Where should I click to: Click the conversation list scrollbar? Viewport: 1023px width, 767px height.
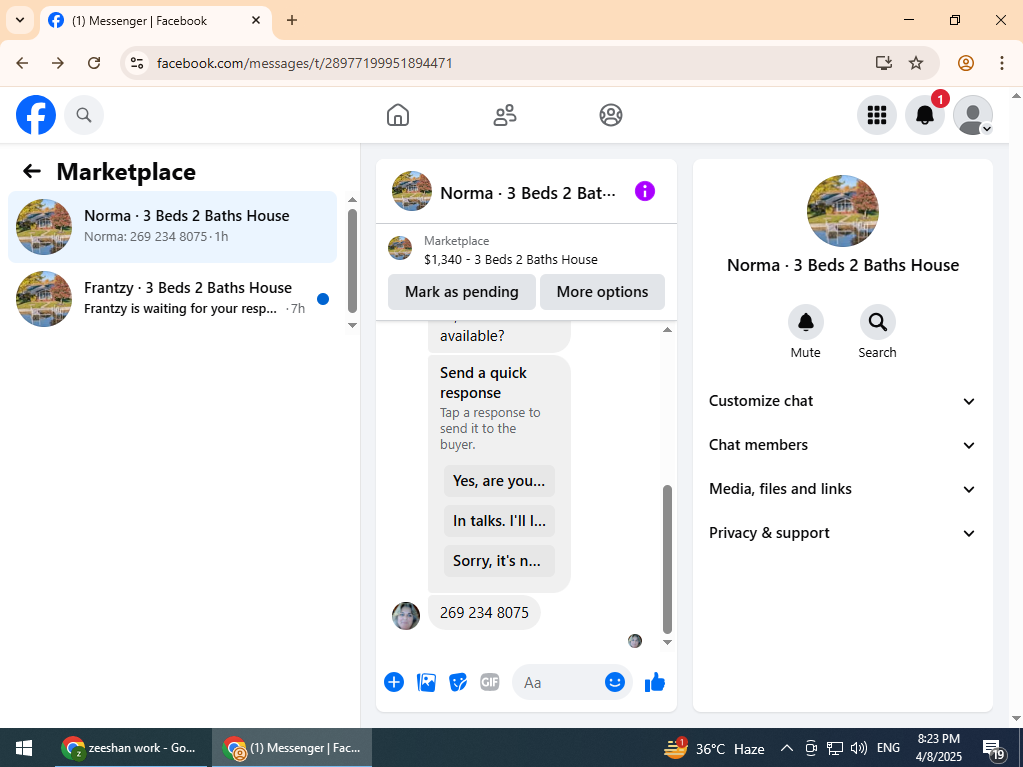[x=352, y=261]
